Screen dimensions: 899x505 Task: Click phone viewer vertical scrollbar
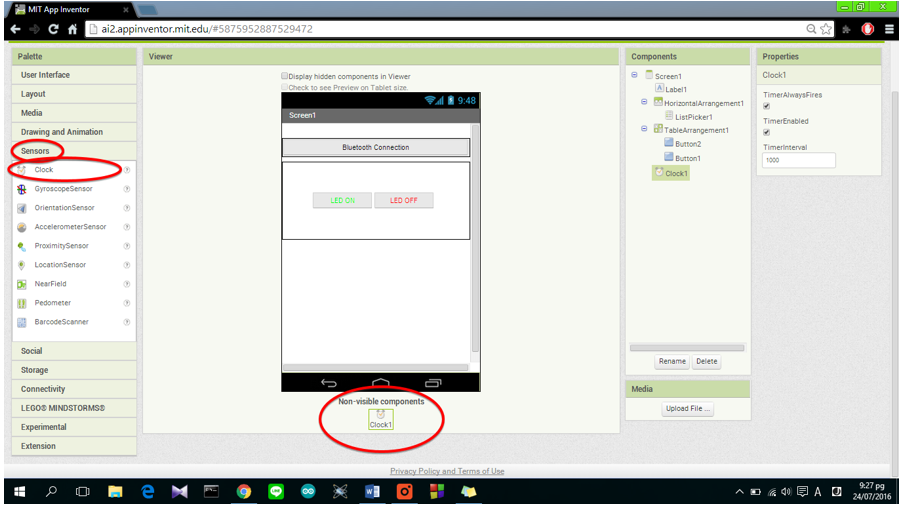475,238
